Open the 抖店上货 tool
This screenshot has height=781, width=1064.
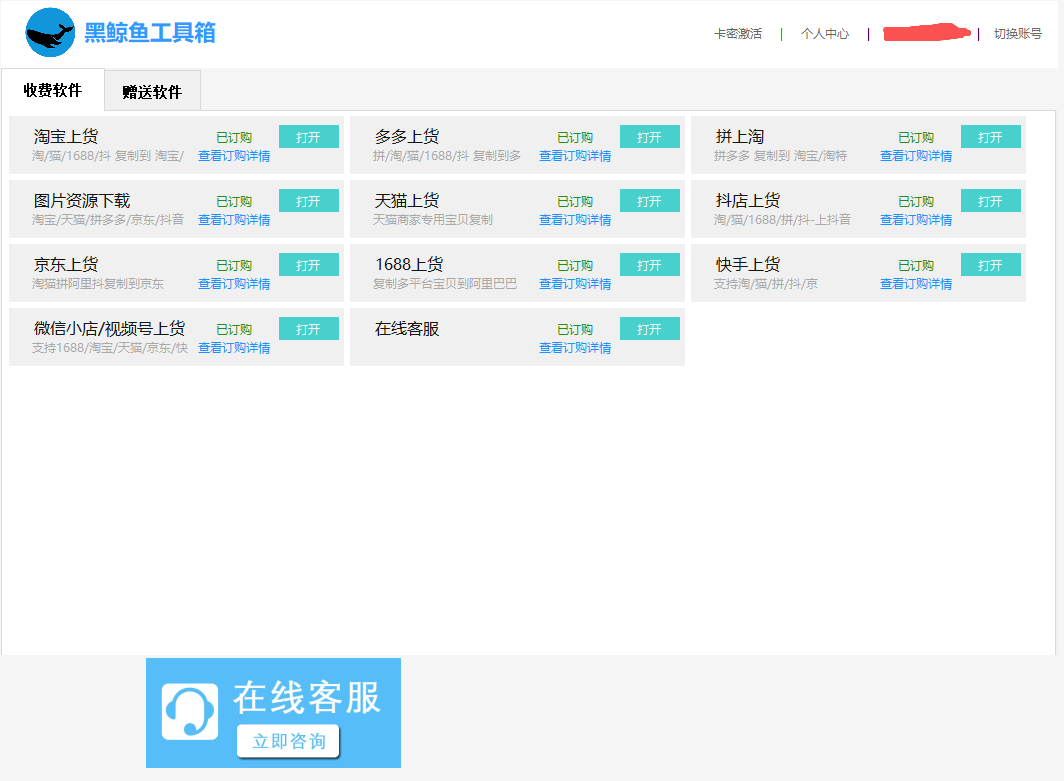tap(991, 201)
